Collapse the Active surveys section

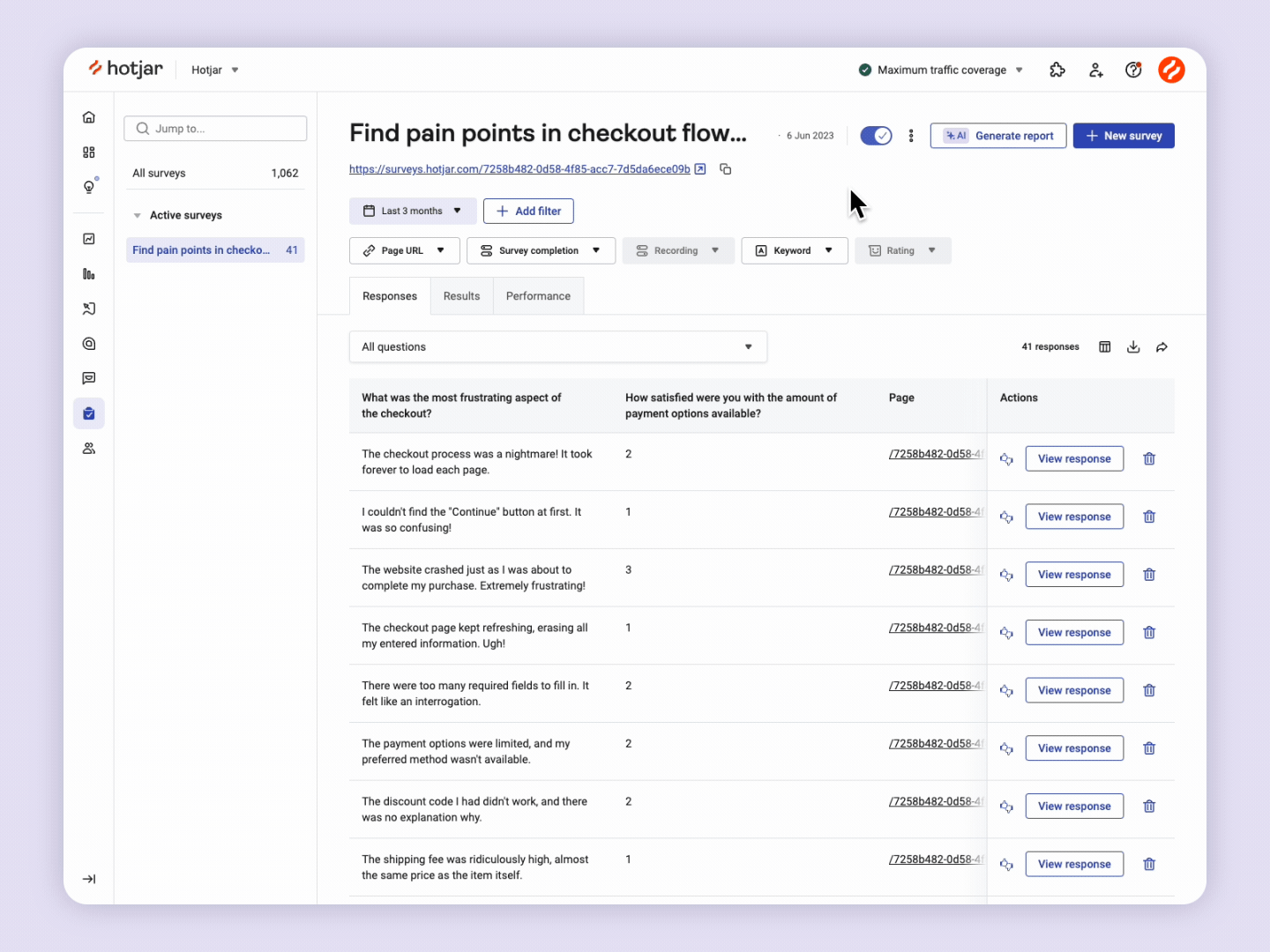click(x=137, y=215)
